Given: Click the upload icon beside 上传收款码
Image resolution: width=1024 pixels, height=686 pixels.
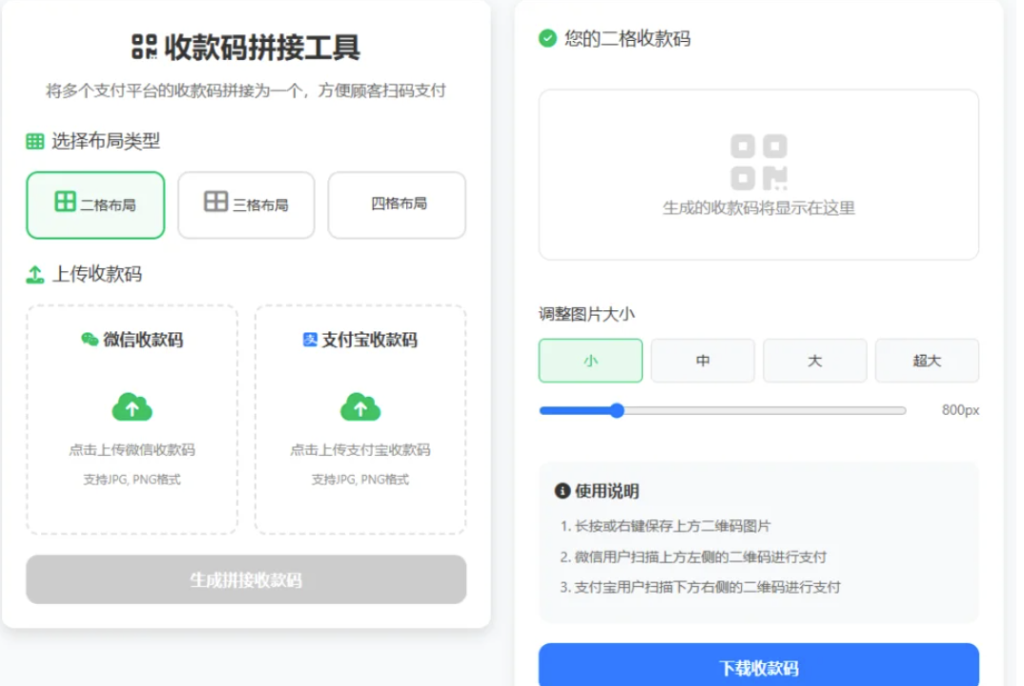Looking at the screenshot, I should (35, 274).
